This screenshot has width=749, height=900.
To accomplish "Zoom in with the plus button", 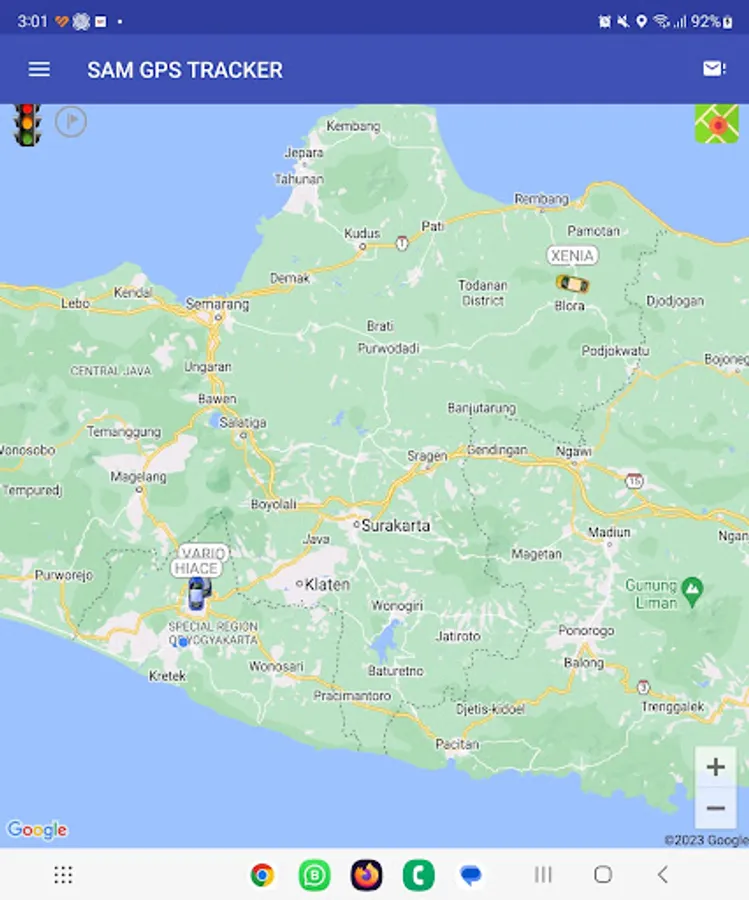I will [715, 767].
